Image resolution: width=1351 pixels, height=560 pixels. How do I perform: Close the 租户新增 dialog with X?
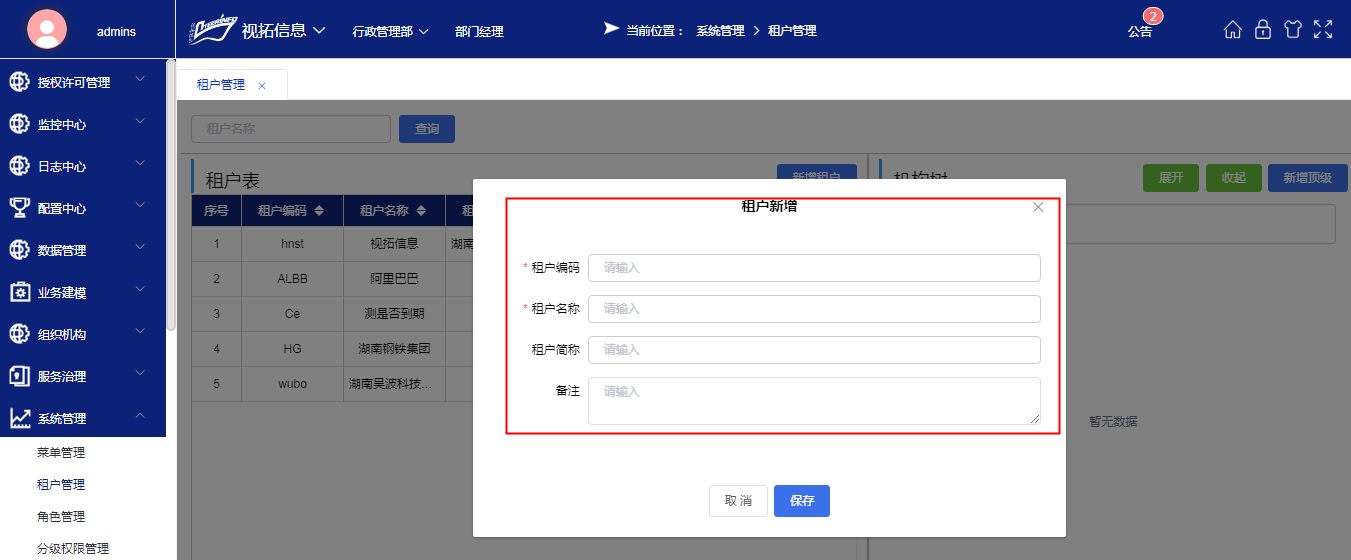click(x=1038, y=207)
